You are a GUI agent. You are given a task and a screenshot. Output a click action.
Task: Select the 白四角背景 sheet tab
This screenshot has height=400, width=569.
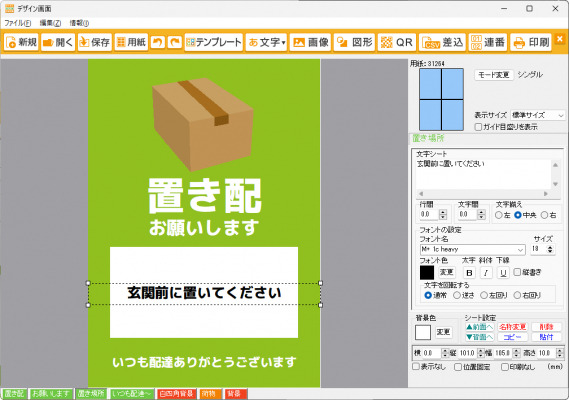[x=177, y=394]
